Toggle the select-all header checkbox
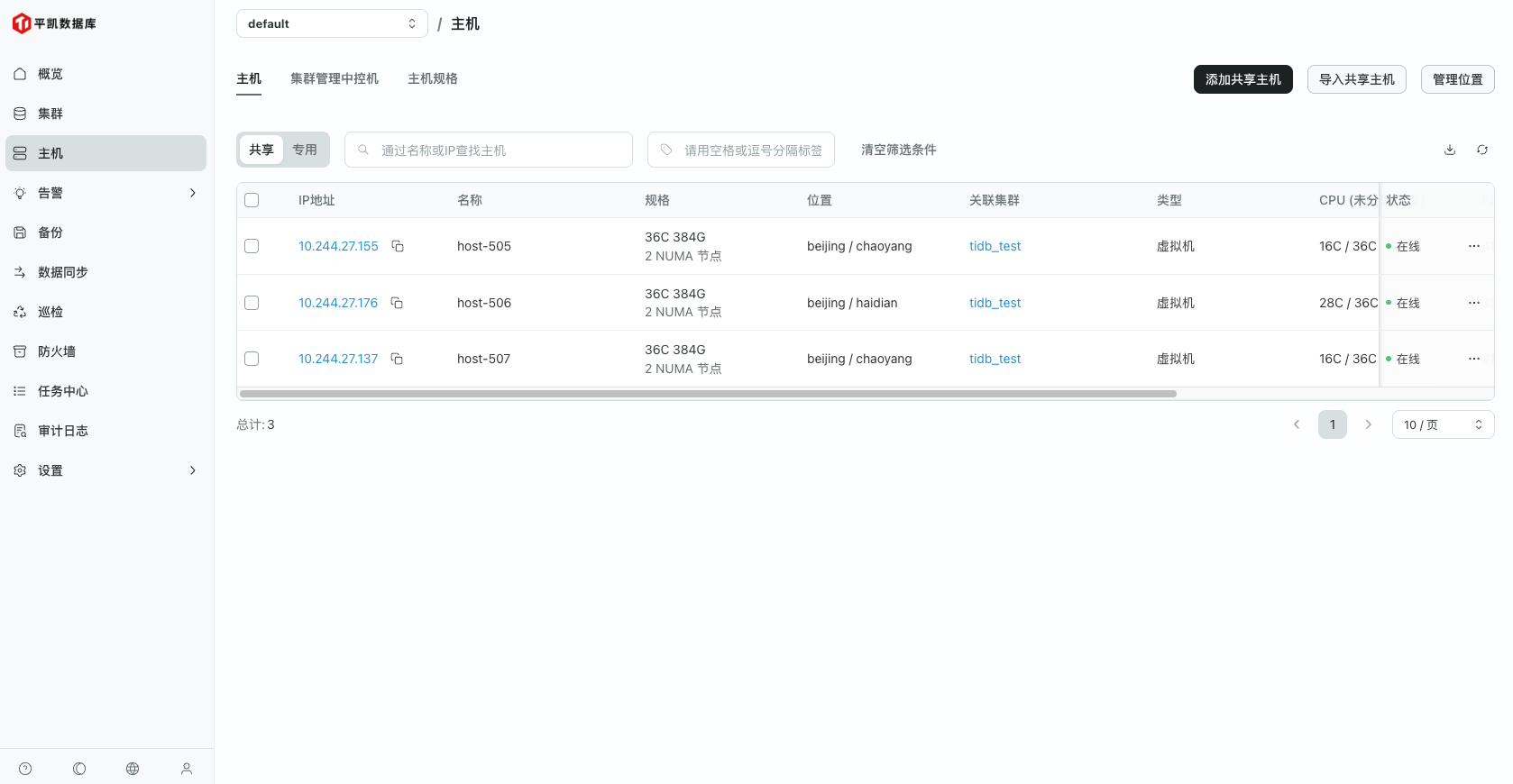The width and height of the screenshot is (1513, 784). [x=252, y=200]
